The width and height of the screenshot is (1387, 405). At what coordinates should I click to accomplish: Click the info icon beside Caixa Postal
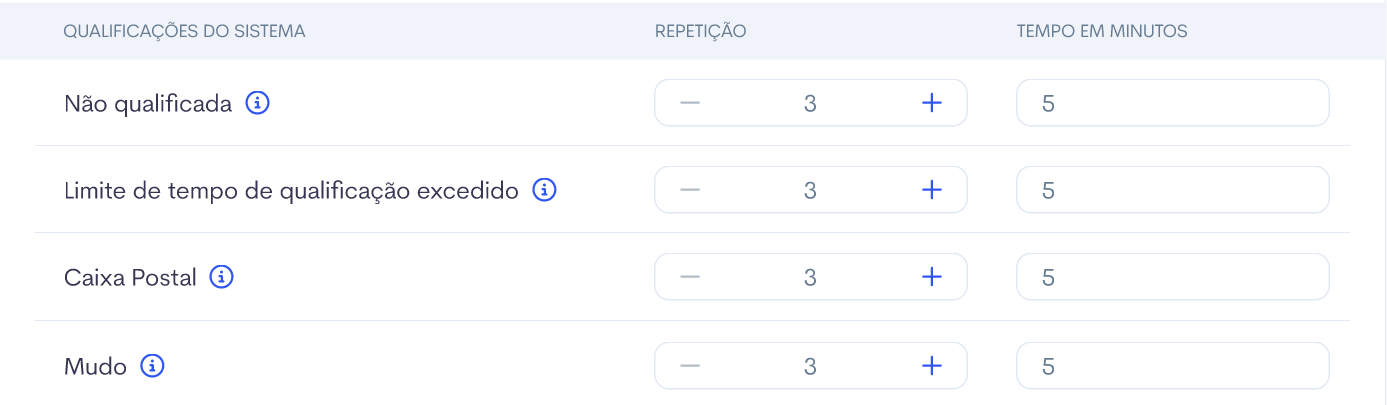pos(221,277)
